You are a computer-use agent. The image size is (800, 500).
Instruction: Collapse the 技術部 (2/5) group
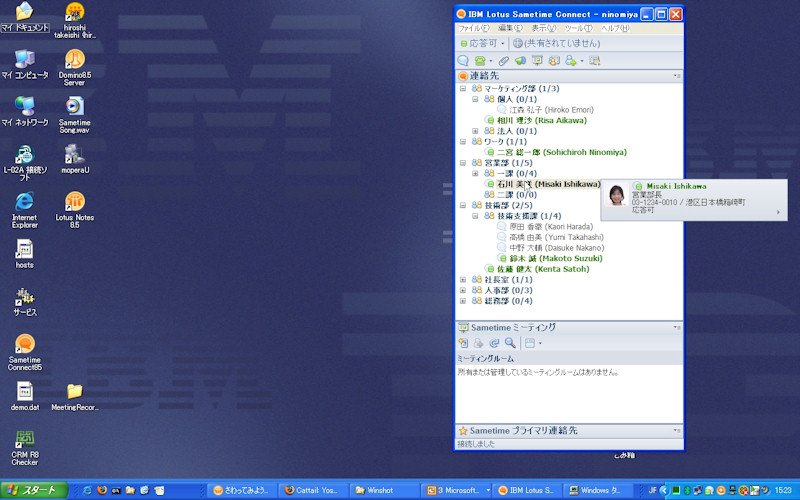pyautogui.click(x=463, y=205)
